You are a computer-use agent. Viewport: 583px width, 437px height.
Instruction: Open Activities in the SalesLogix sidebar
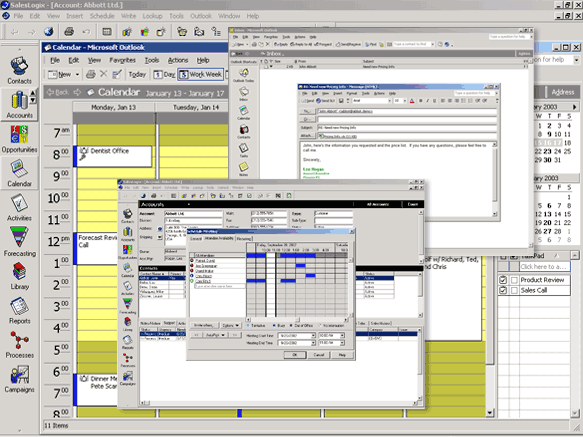pos(19,208)
